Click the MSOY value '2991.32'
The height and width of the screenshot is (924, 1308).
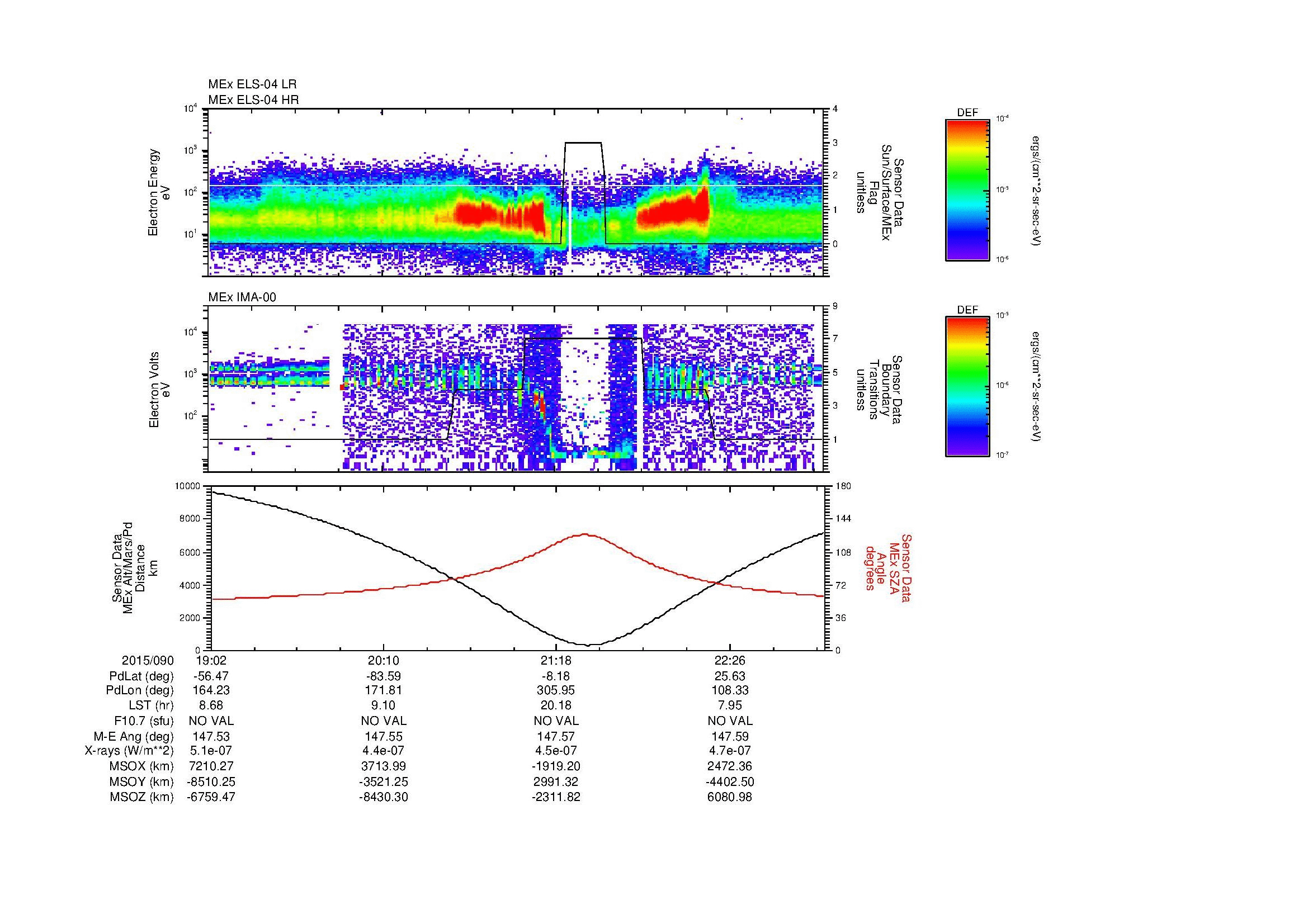tap(556, 781)
